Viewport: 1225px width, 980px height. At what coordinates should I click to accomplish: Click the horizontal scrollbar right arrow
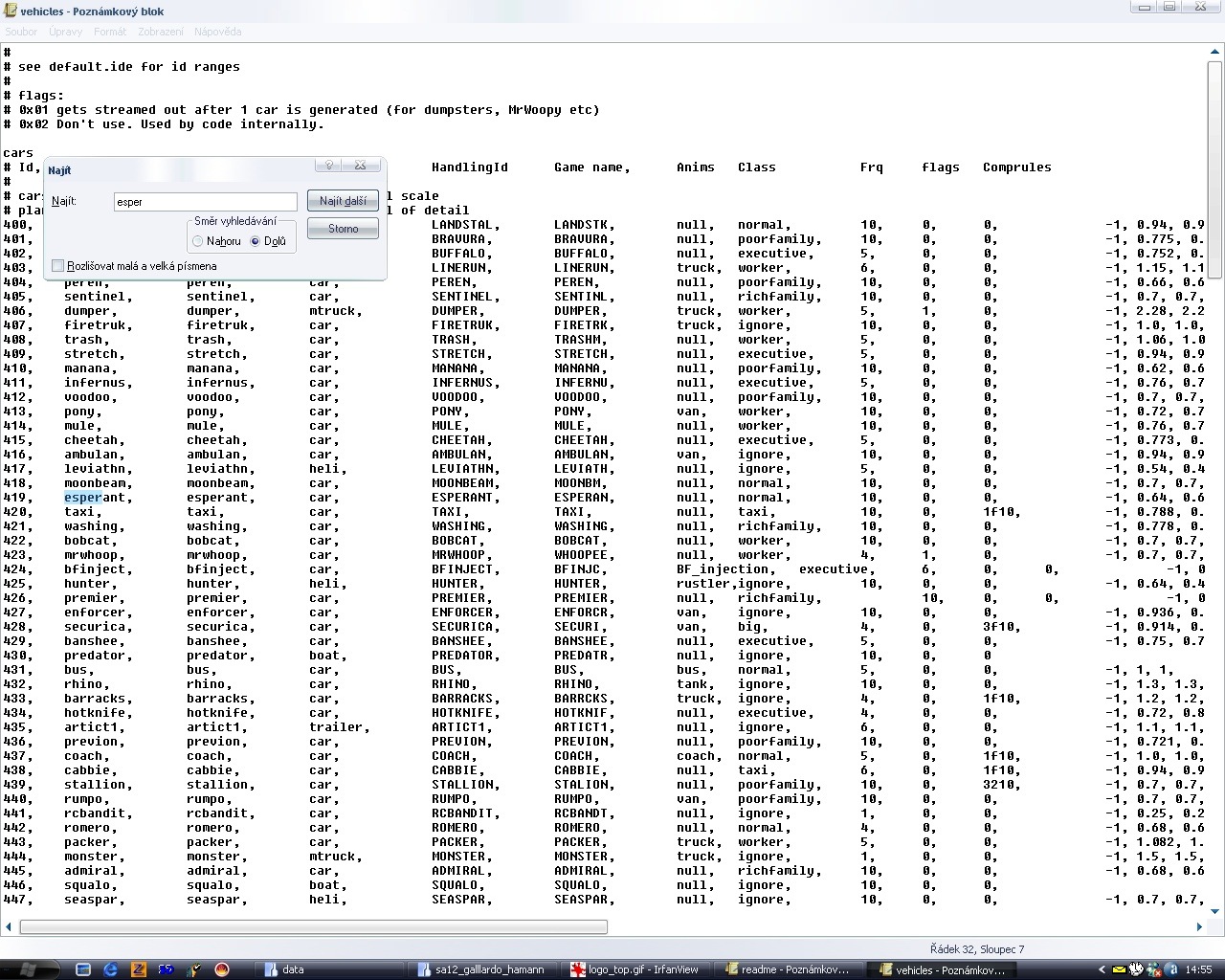[x=1199, y=926]
